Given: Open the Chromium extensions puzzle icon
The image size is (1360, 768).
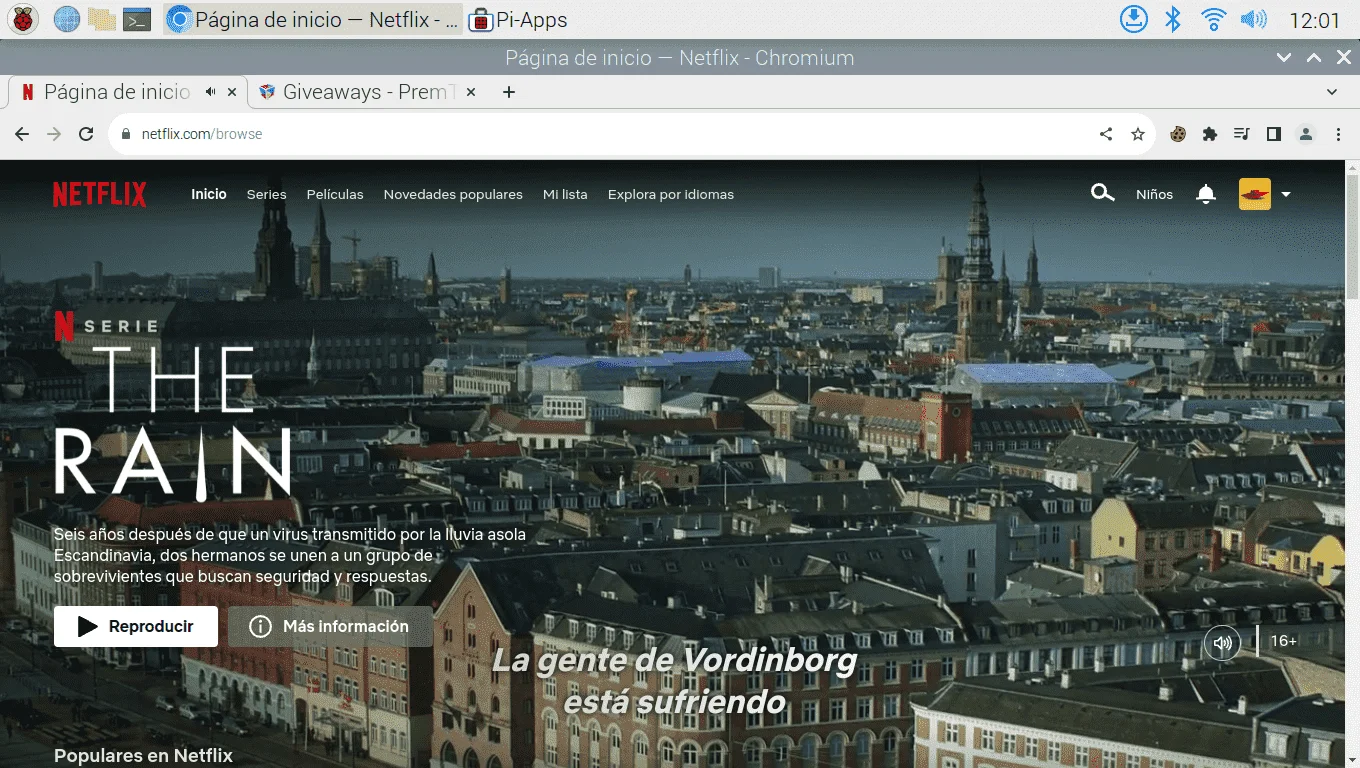Looking at the screenshot, I should 1210,134.
